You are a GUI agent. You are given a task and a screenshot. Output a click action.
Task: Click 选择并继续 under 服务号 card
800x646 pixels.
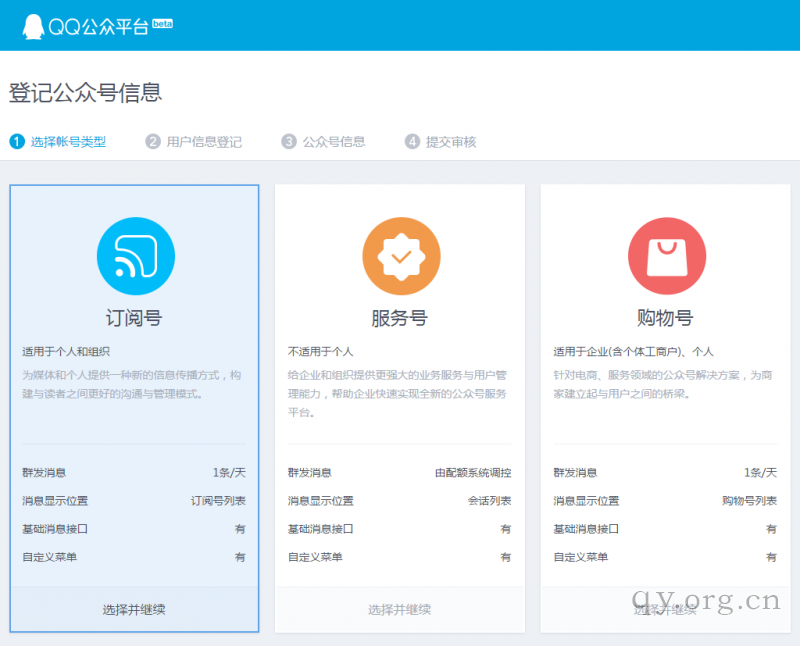pyautogui.click(x=399, y=609)
